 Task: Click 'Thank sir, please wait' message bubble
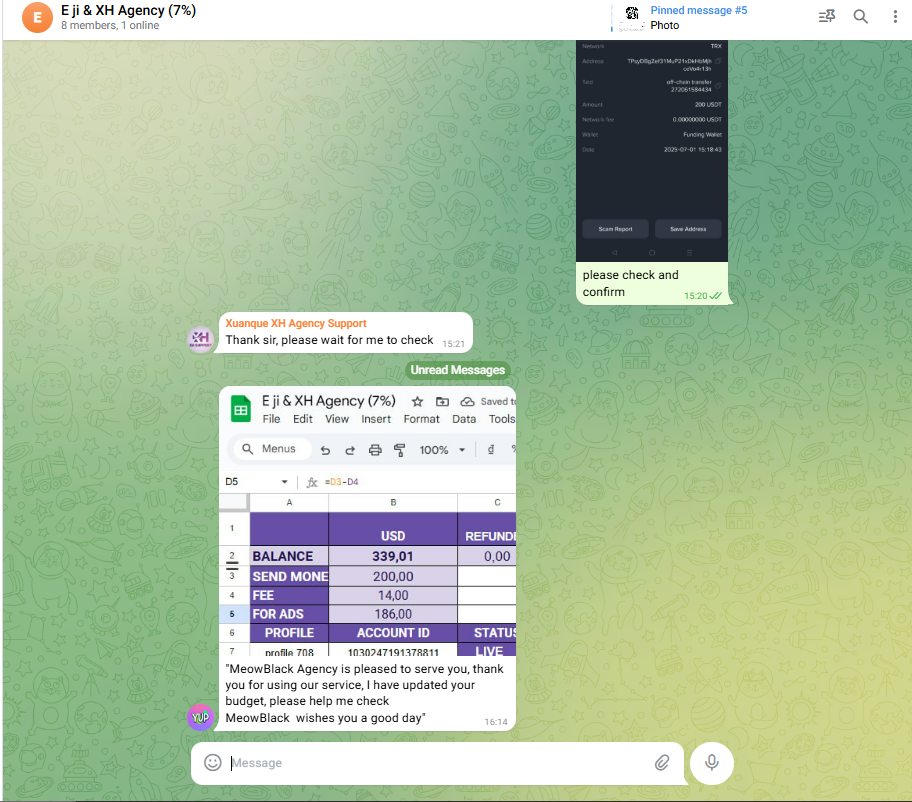329,340
